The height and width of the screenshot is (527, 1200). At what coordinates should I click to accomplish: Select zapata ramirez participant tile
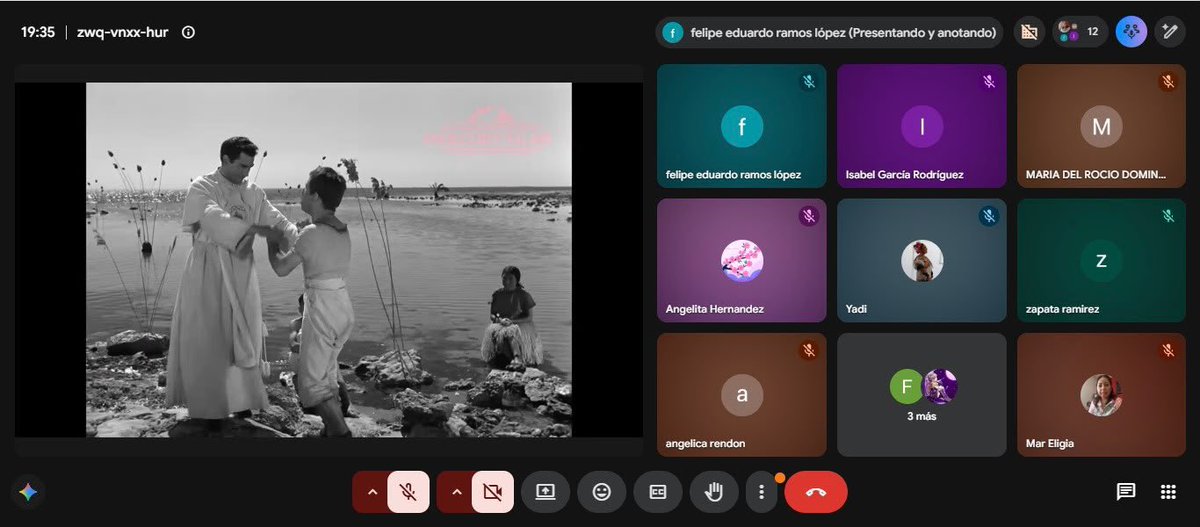[x=1101, y=260]
